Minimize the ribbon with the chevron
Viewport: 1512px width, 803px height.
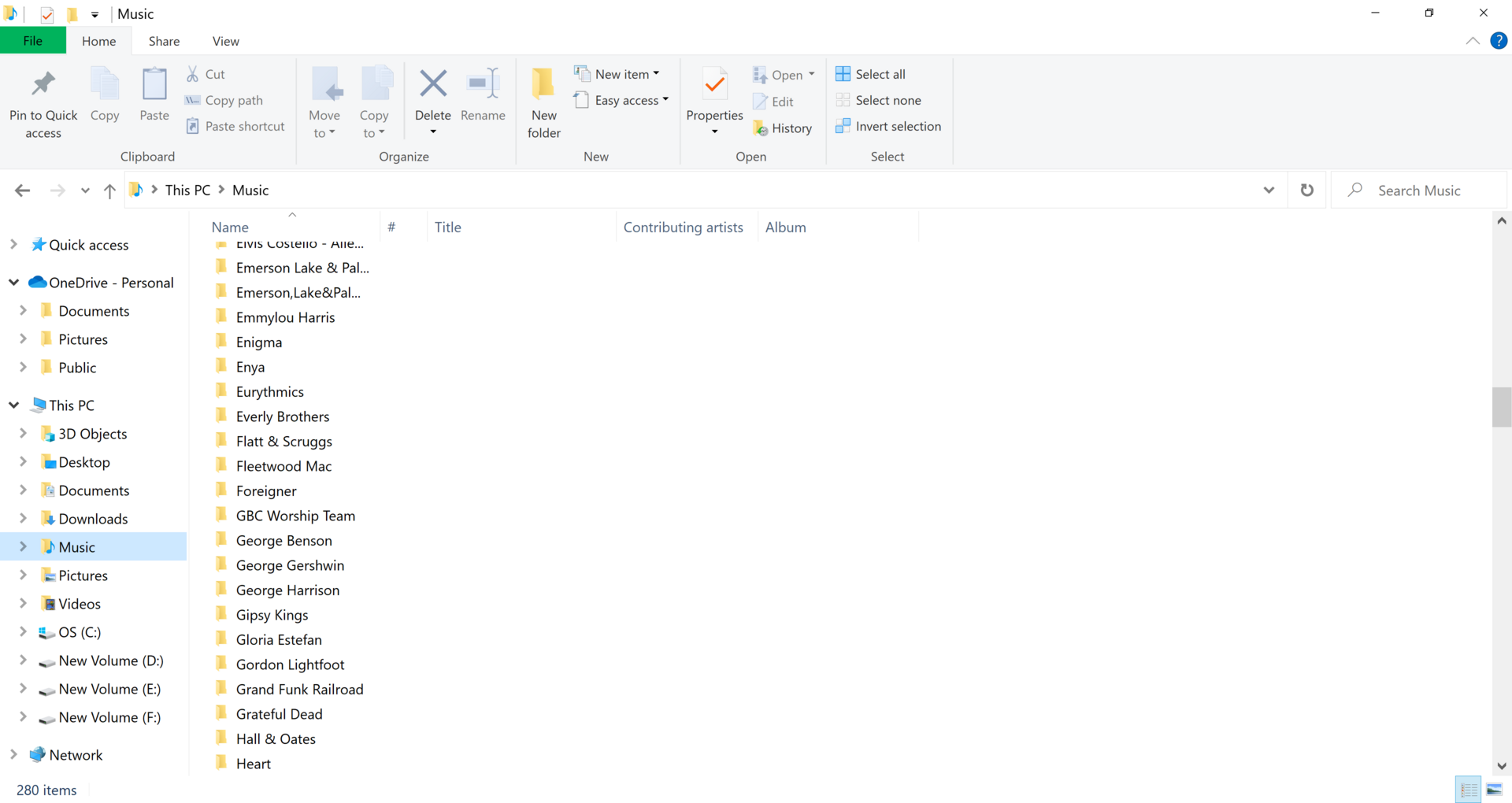pyautogui.click(x=1473, y=41)
